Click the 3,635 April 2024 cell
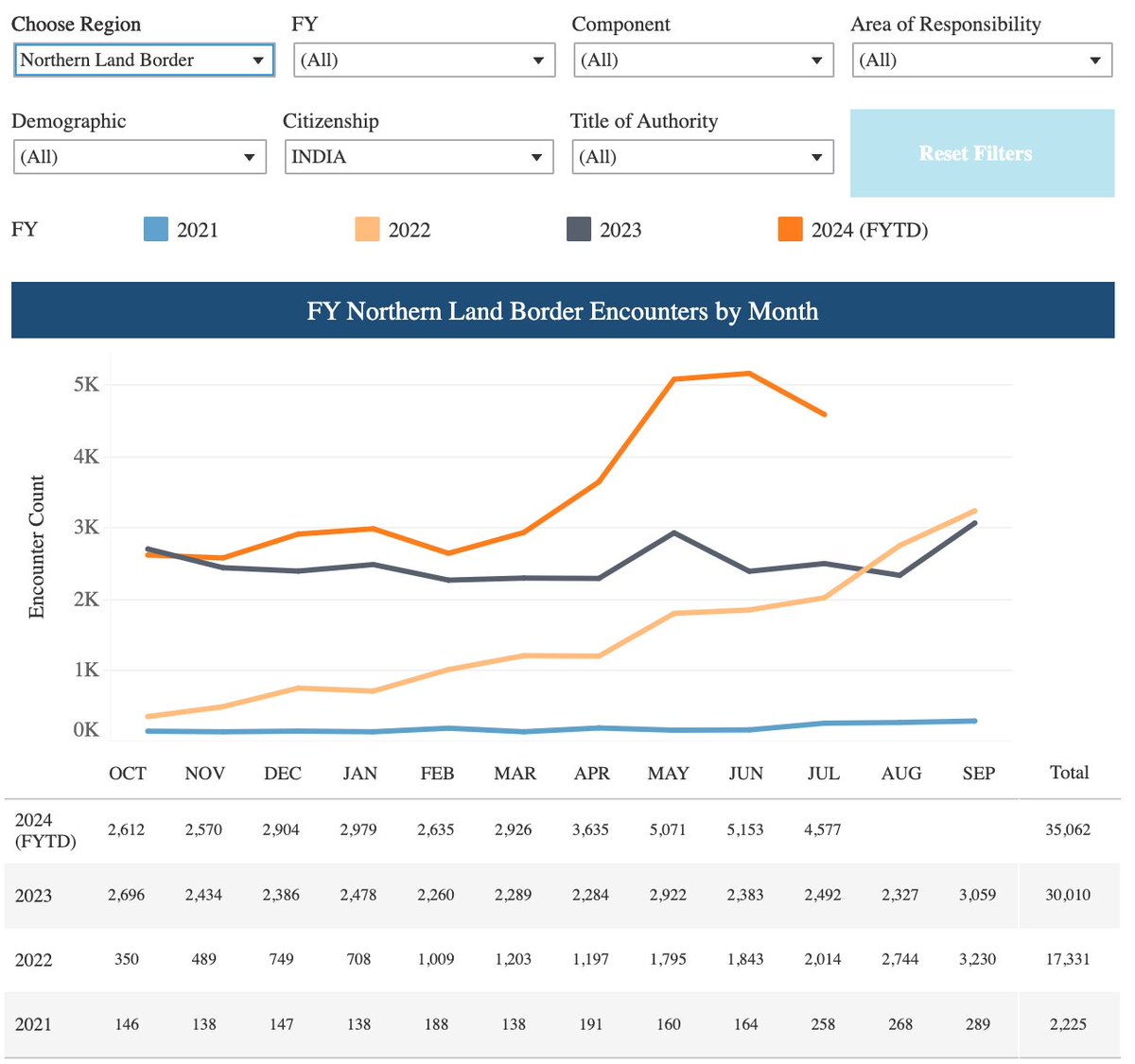1135x1064 pixels. point(590,830)
